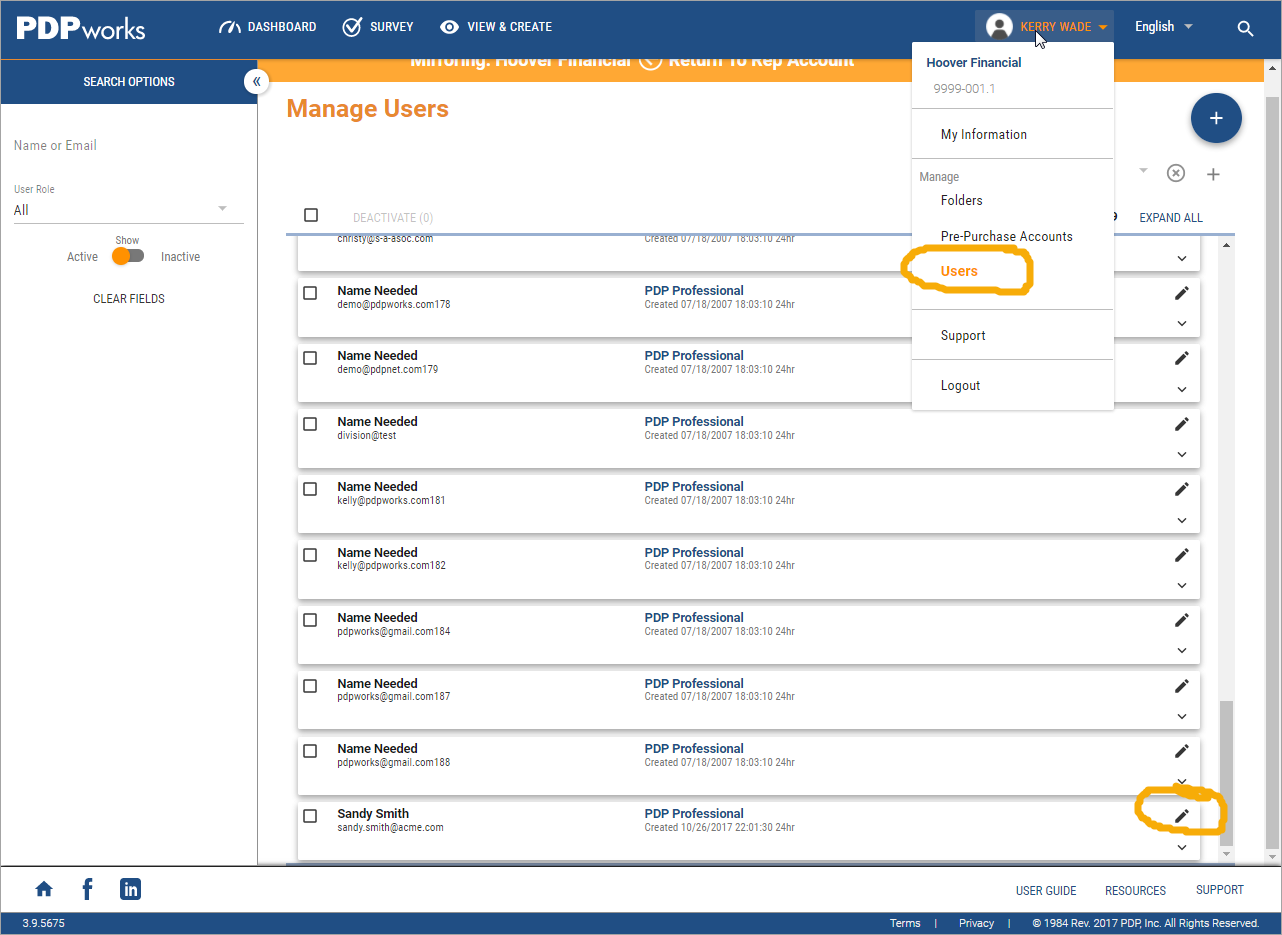Expand the kelly@pdpworks.com181 user row

[1182, 520]
